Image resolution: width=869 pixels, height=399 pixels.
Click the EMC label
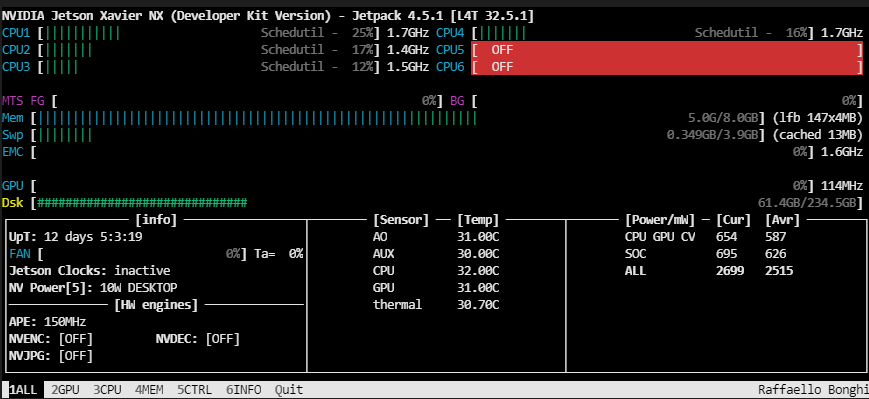(13, 152)
